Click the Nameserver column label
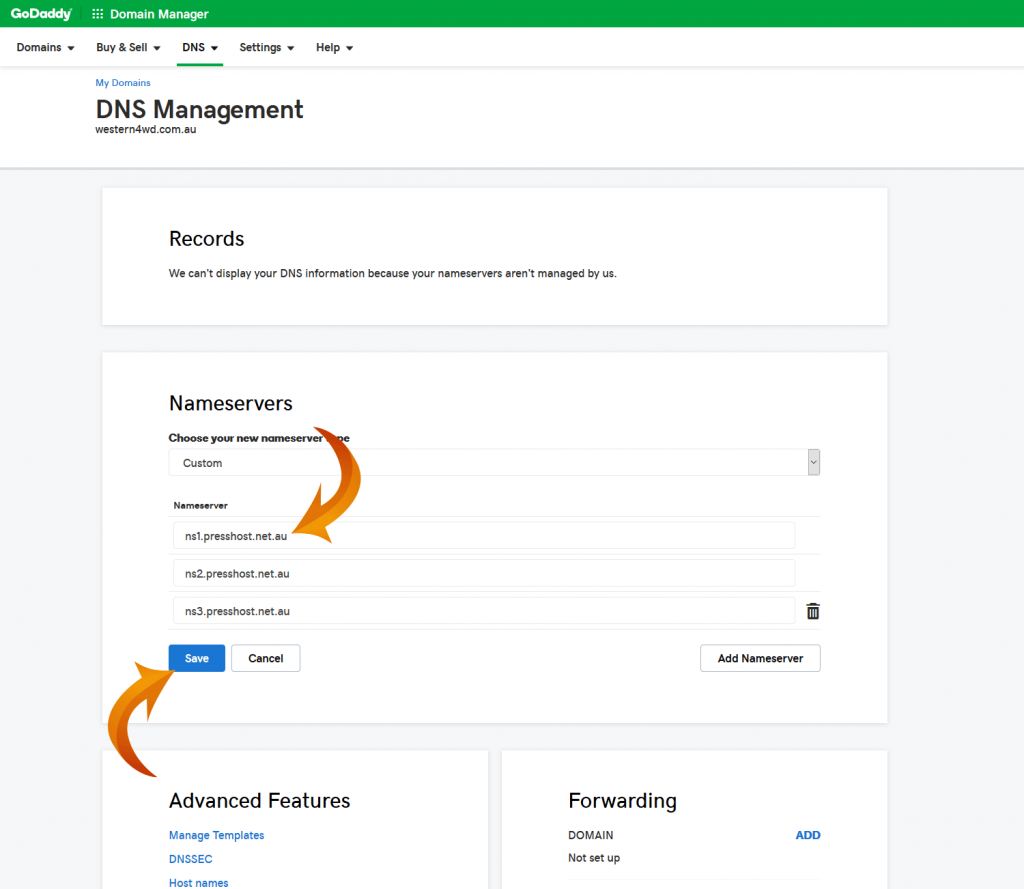This screenshot has width=1024, height=889. click(200, 506)
